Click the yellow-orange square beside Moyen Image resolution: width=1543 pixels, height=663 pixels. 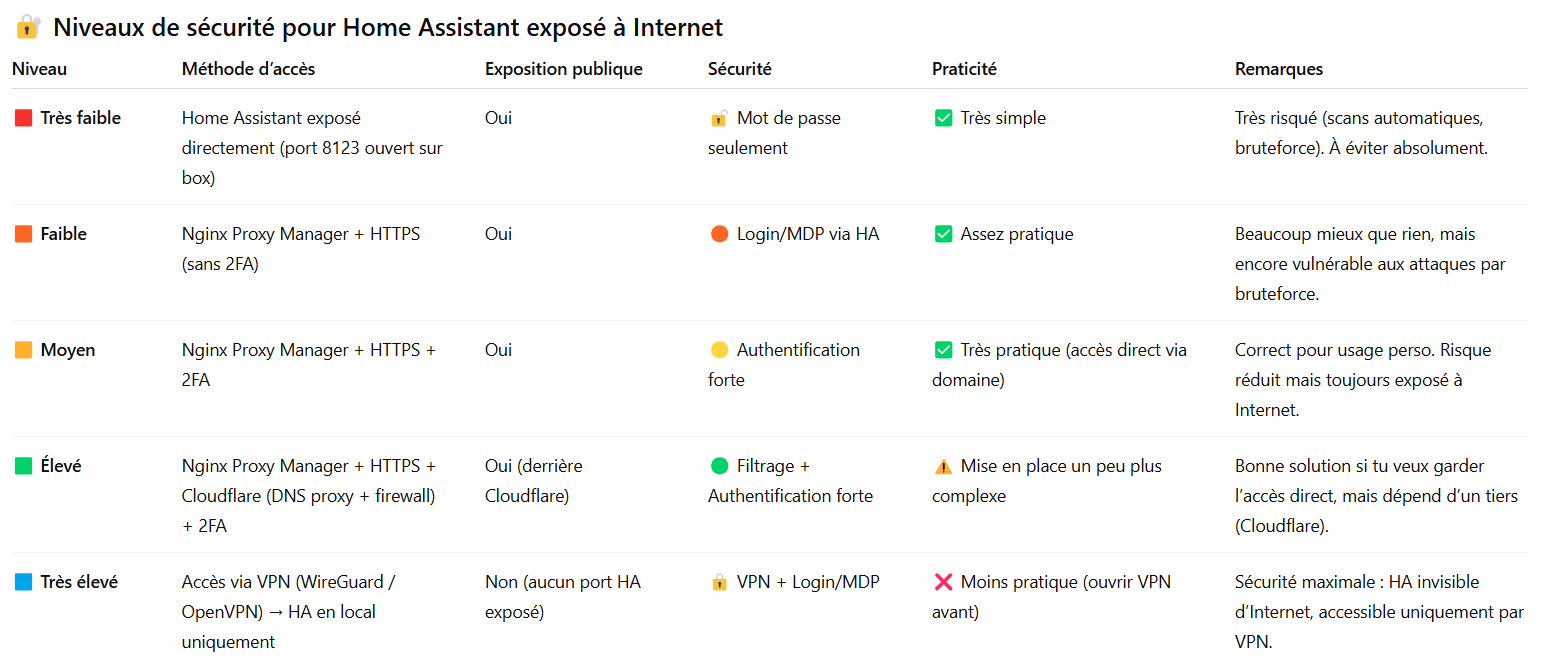tap(23, 350)
